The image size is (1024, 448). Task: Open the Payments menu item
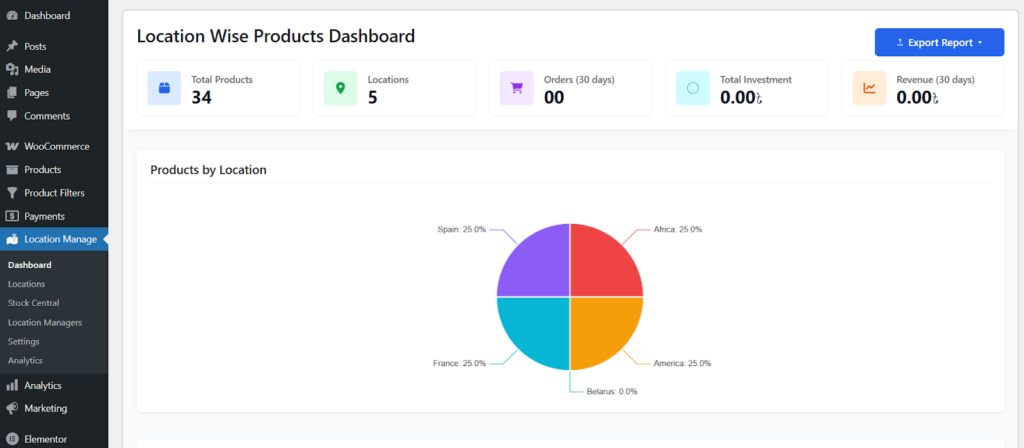click(x=44, y=216)
